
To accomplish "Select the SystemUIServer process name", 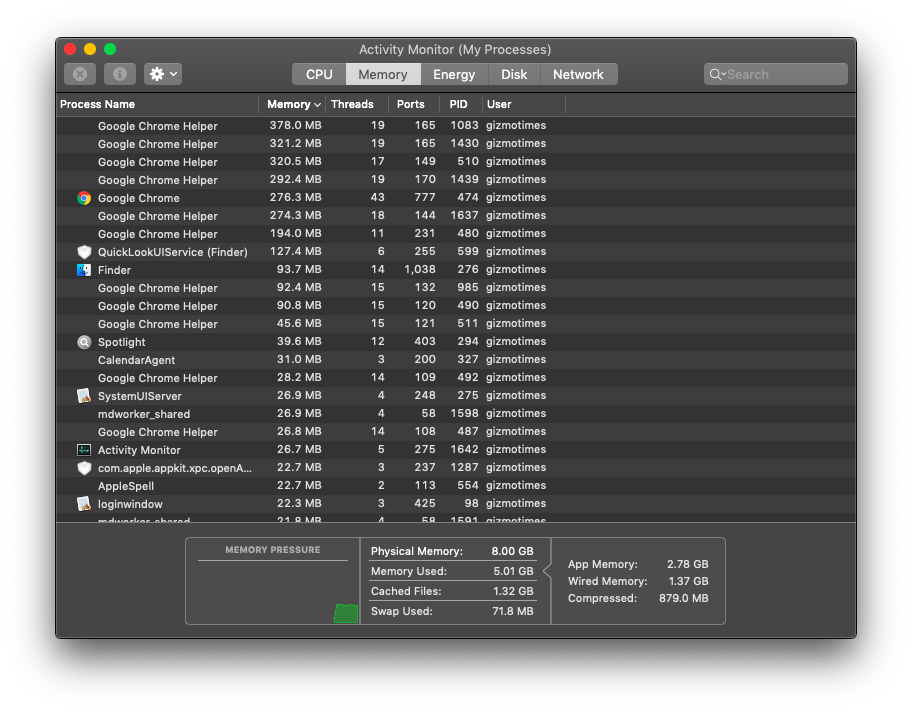I will pos(140,396).
